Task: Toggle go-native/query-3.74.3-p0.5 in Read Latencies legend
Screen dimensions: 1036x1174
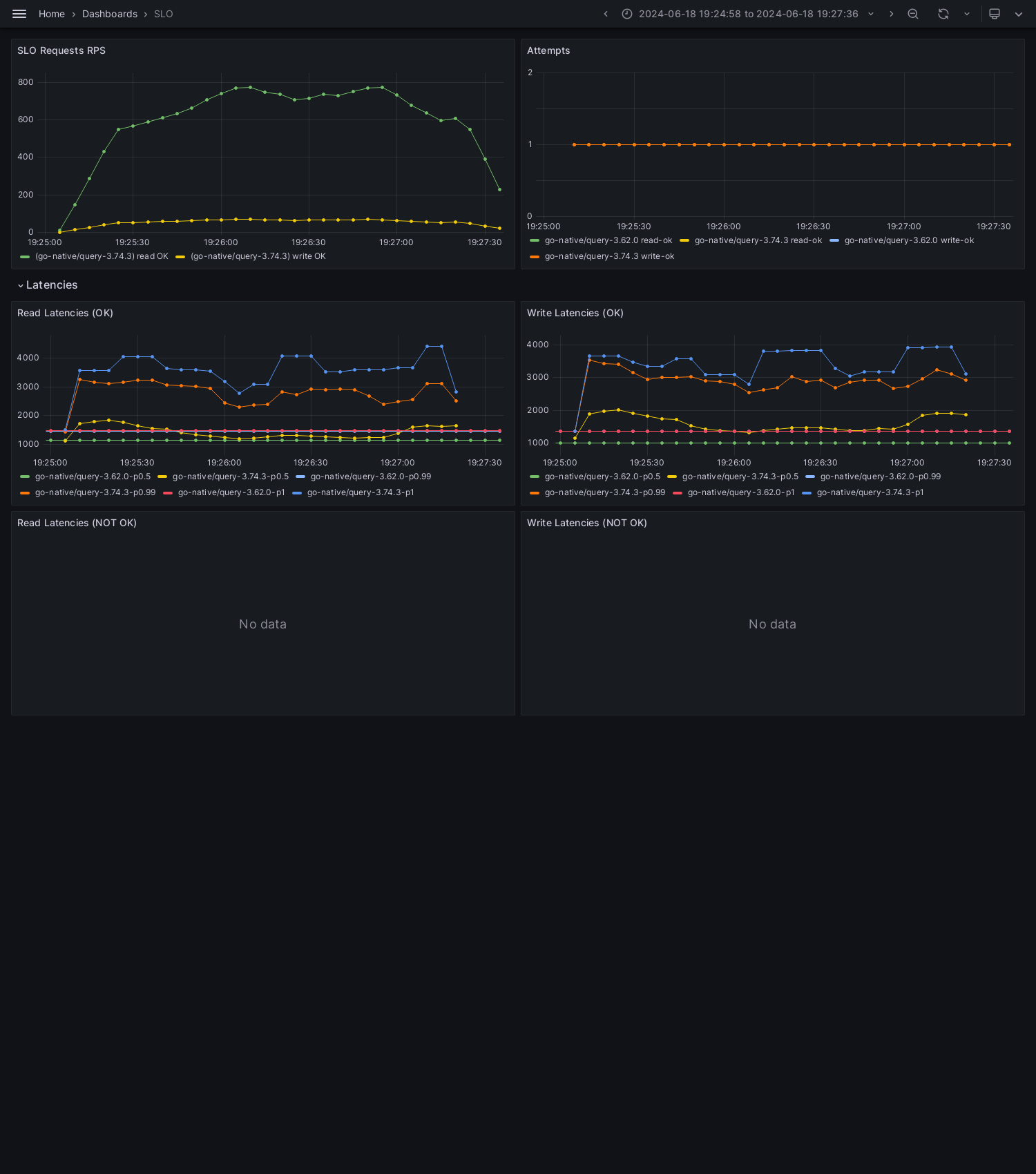Action: [x=231, y=477]
